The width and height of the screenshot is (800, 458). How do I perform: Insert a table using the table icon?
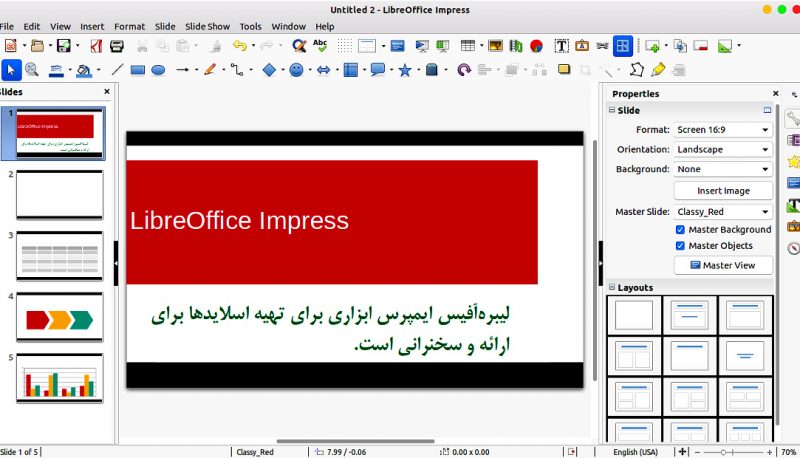[x=467, y=46]
